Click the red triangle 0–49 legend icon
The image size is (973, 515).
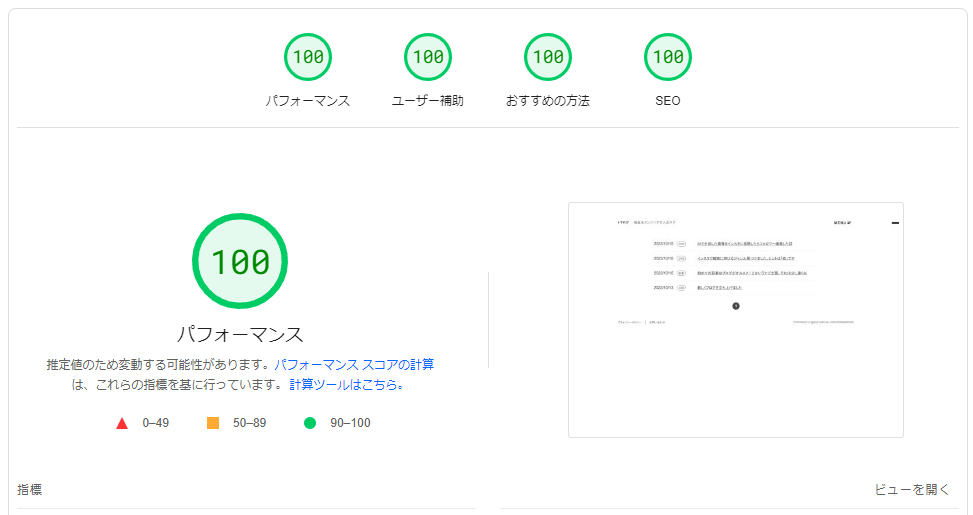click(122, 423)
